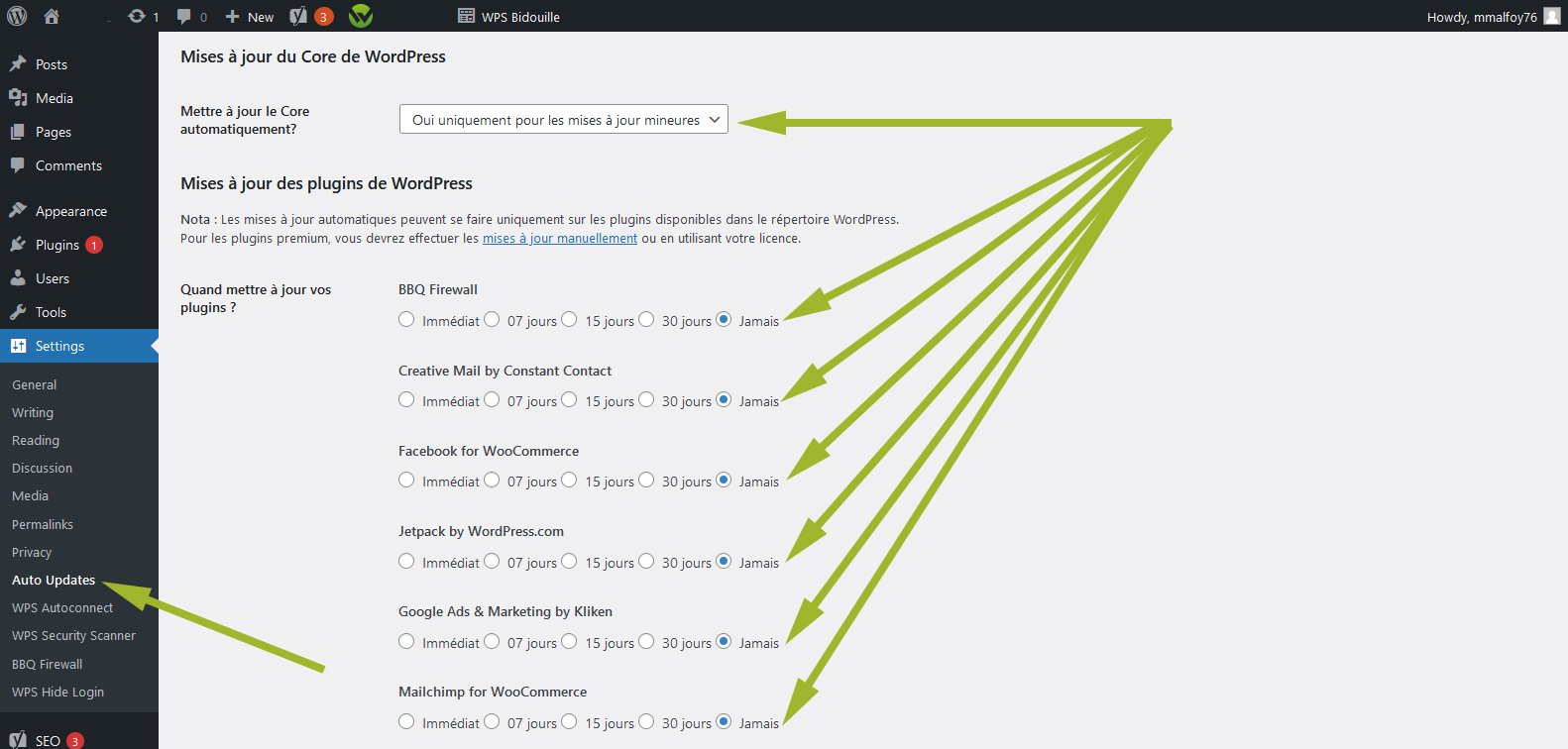Open the comments bubble icon in admin bar
Viewport: 1568px width, 749px height.
(x=184, y=16)
